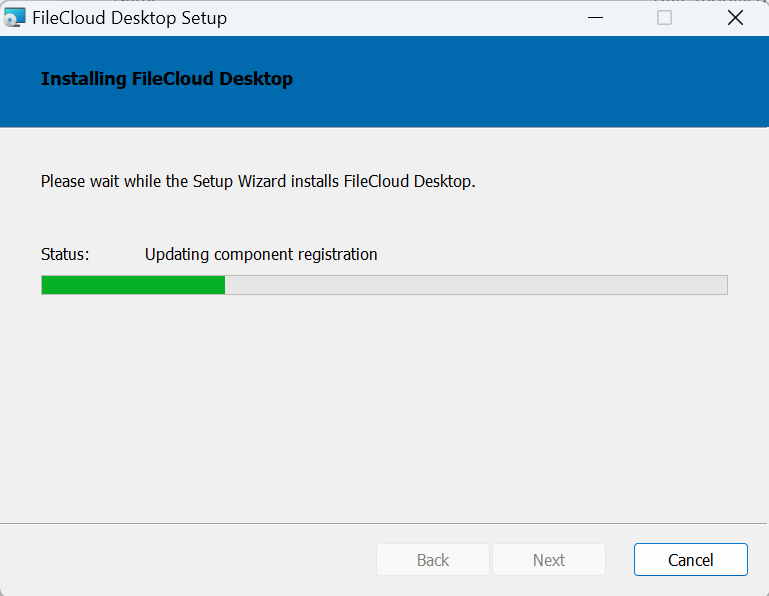This screenshot has height=596, width=769.
Task: Click empty title bar space beside the window title
Action: point(400,18)
